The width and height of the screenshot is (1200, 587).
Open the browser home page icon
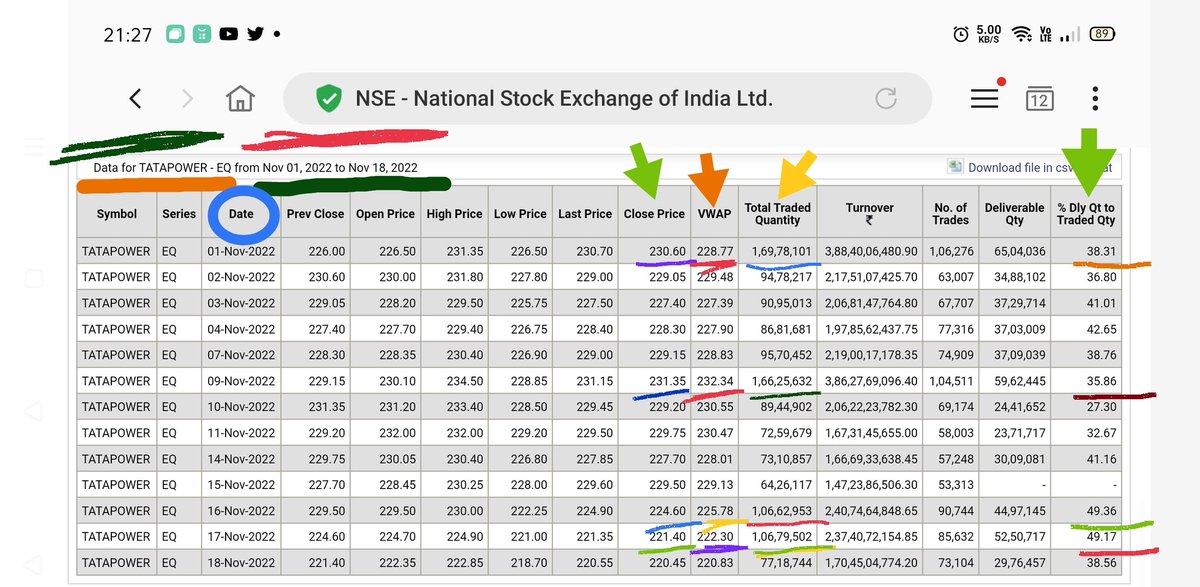click(240, 98)
